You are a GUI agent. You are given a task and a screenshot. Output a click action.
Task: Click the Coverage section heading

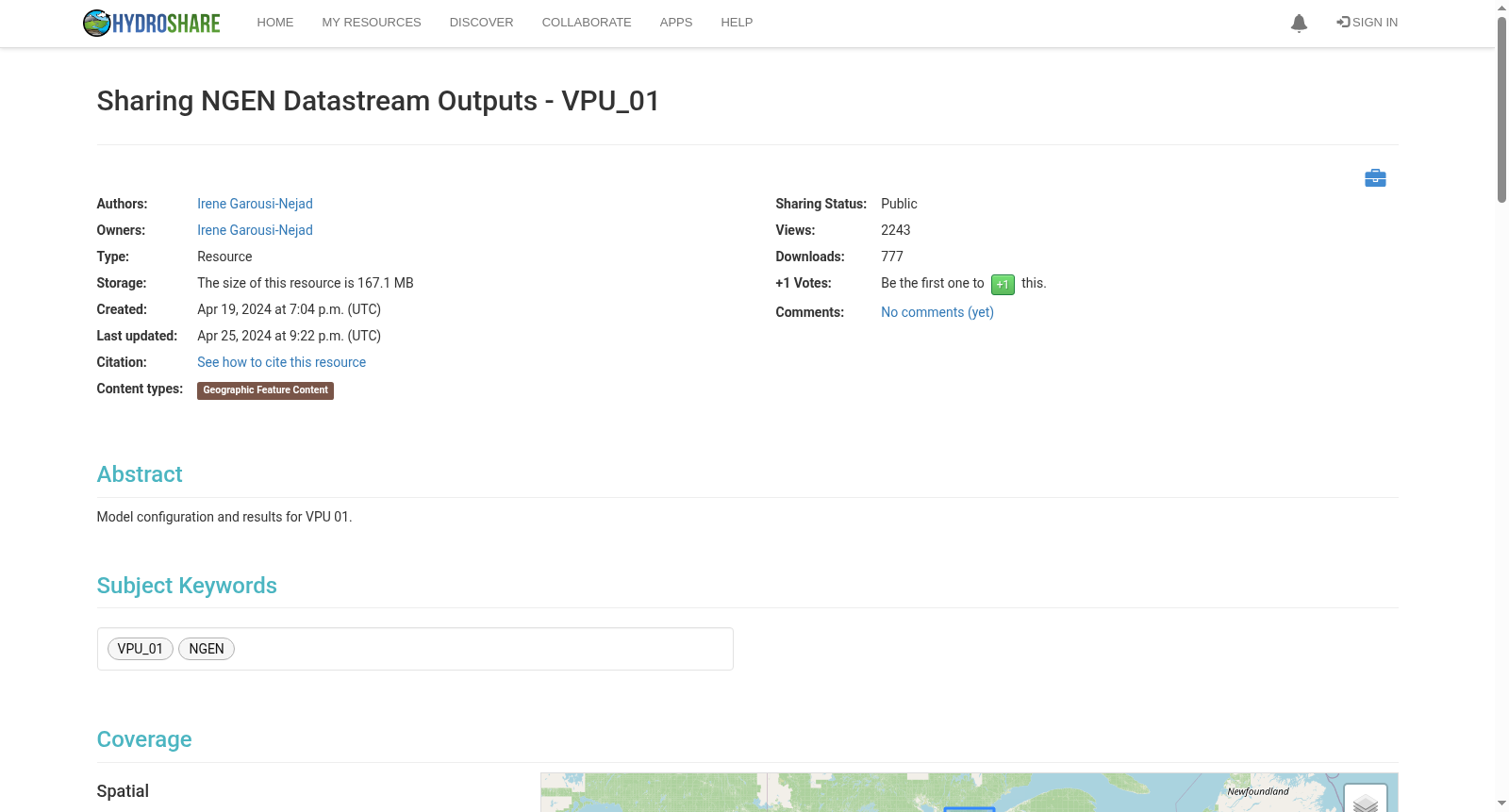[x=144, y=739]
